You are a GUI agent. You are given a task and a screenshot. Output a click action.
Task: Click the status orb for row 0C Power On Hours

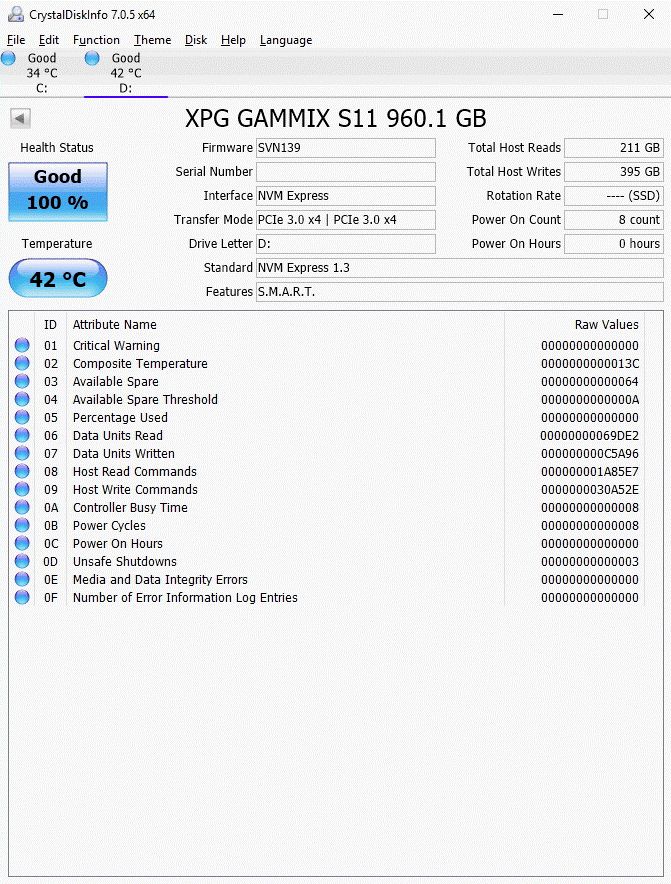pyautogui.click(x=22, y=543)
